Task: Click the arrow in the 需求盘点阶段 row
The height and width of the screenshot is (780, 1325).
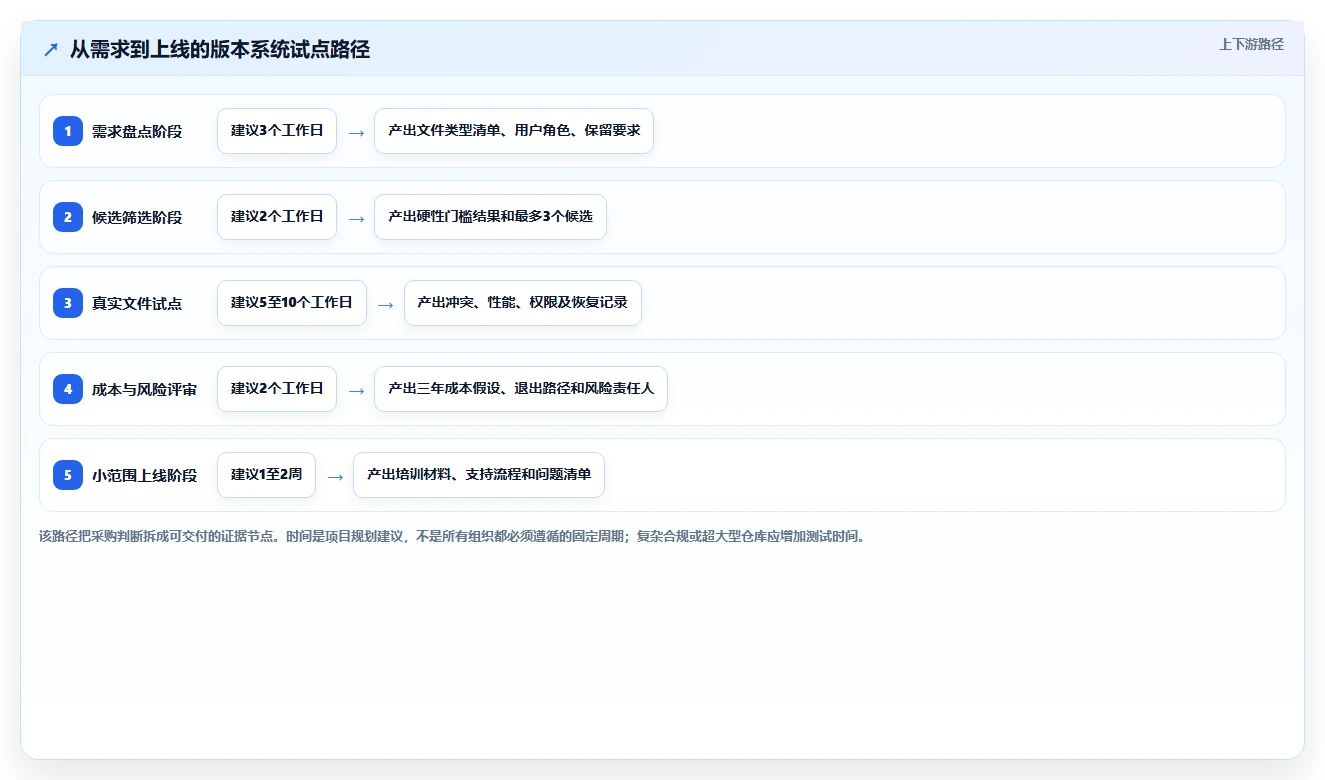Action: point(356,132)
